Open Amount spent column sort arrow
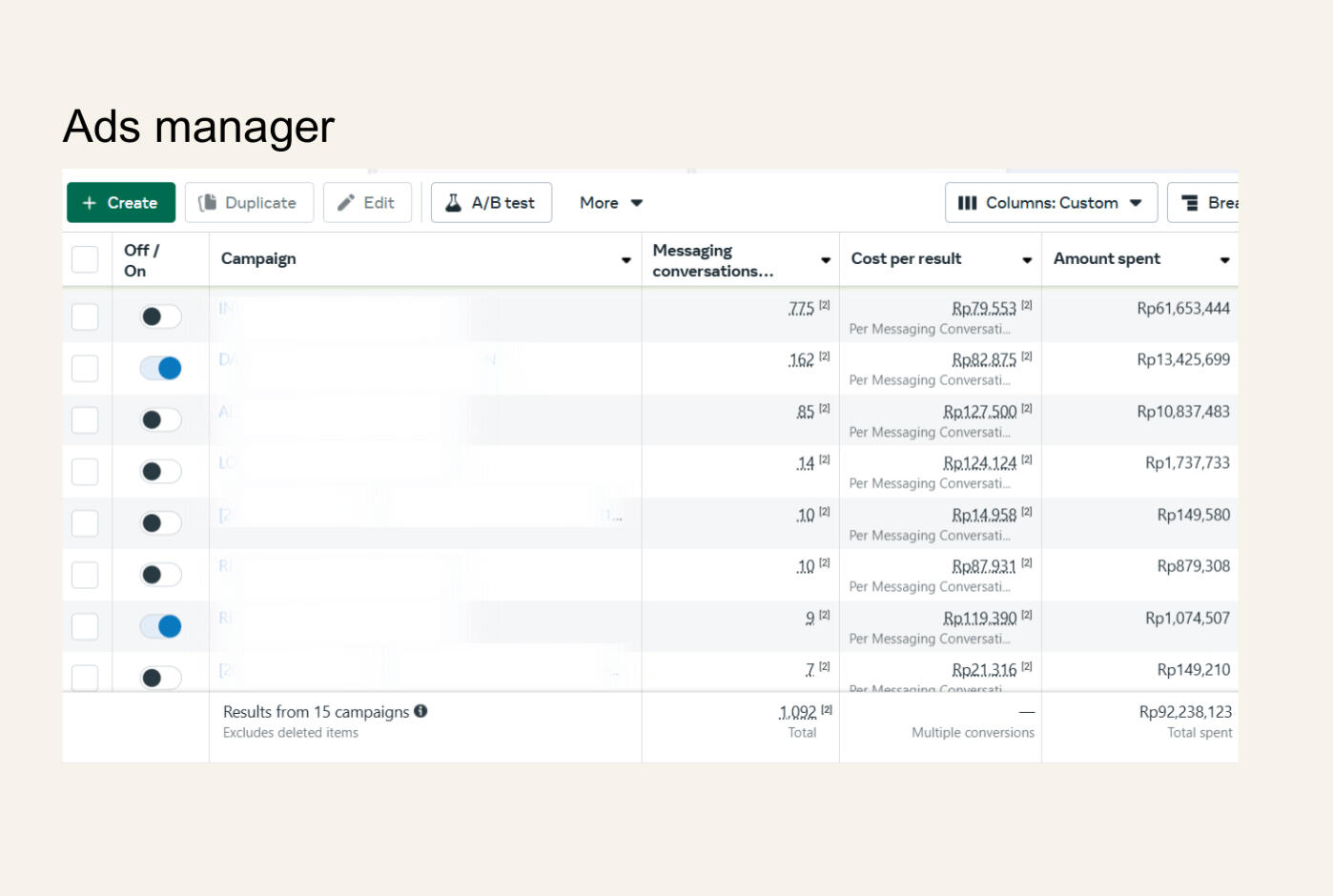The height and width of the screenshot is (896, 1333). click(x=1224, y=260)
